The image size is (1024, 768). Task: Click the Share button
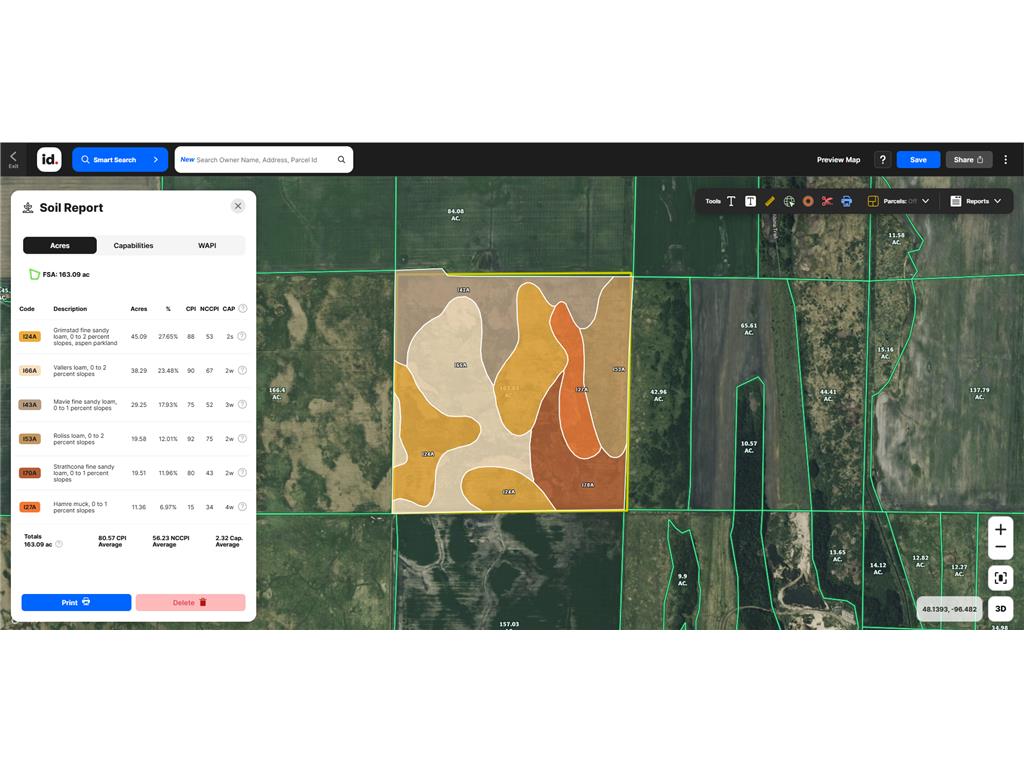click(x=969, y=159)
